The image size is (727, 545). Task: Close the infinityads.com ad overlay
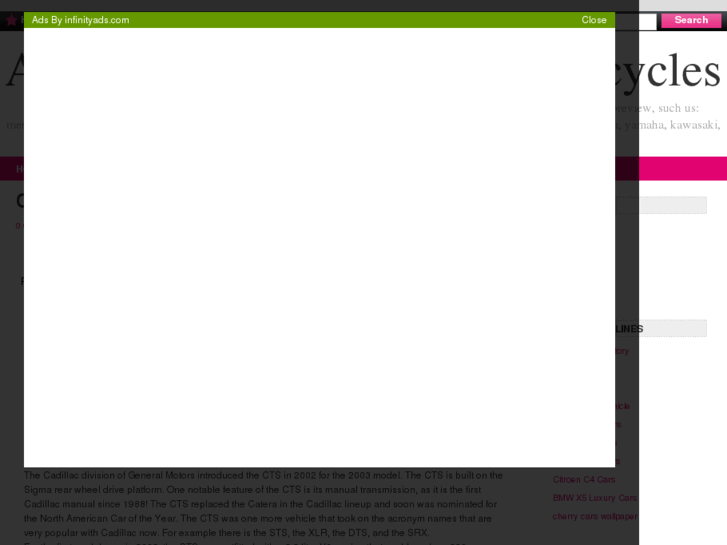[x=594, y=20]
